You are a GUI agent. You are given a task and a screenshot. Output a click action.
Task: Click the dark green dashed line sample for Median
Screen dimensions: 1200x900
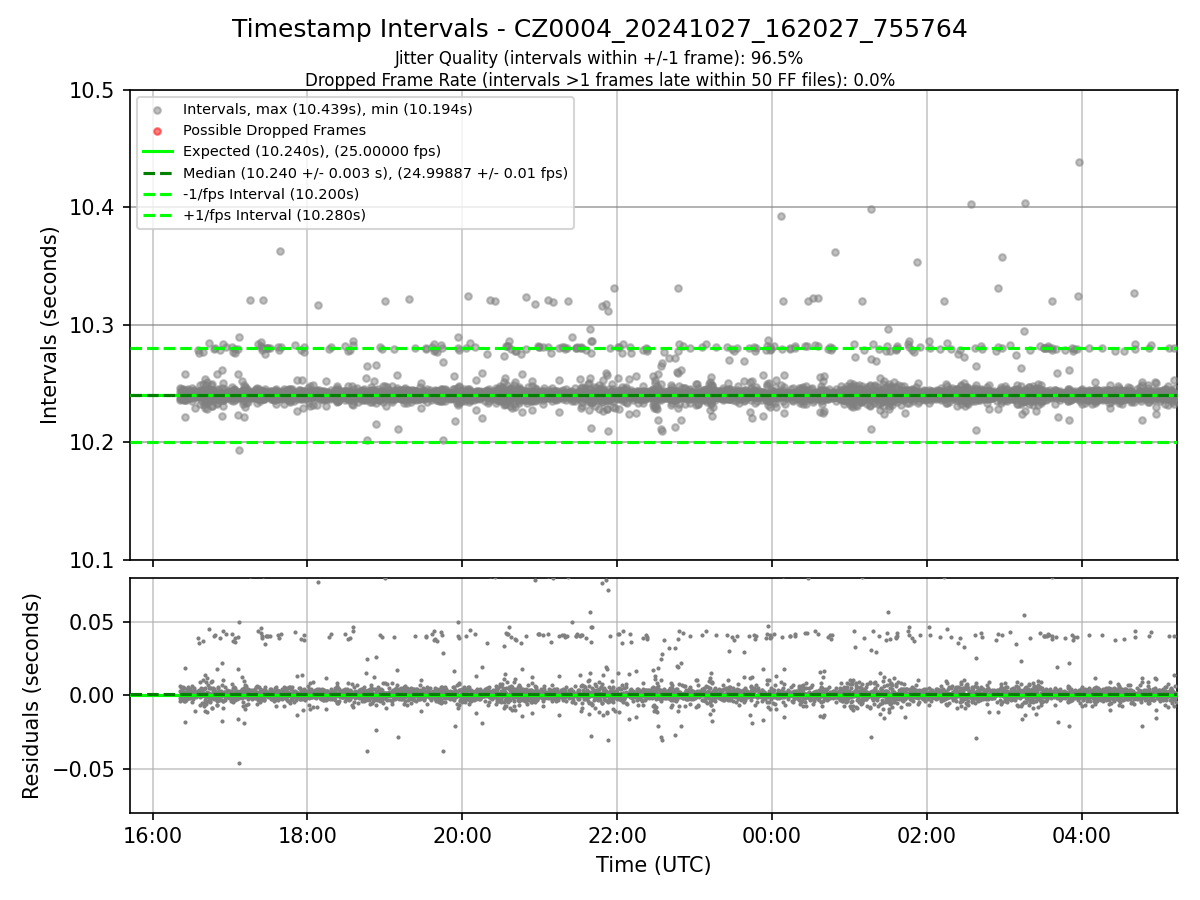[x=157, y=173]
